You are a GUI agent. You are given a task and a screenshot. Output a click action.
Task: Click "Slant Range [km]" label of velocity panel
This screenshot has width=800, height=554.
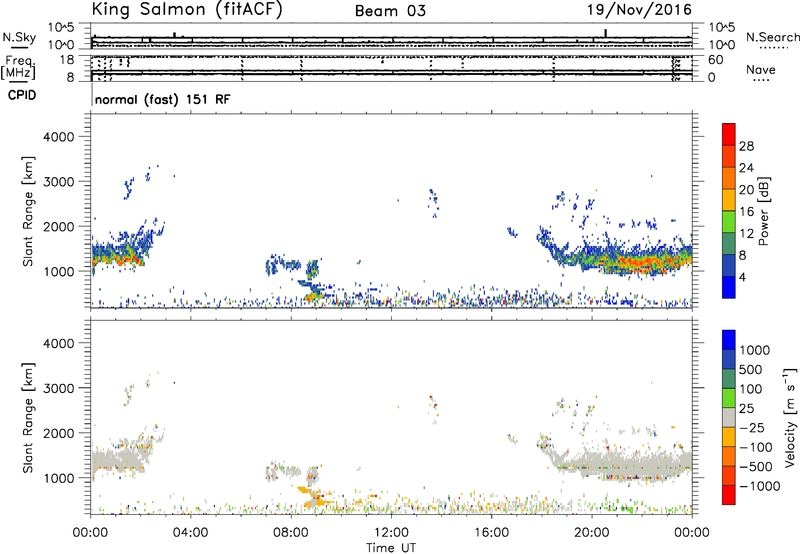pyautogui.click(x=28, y=418)
